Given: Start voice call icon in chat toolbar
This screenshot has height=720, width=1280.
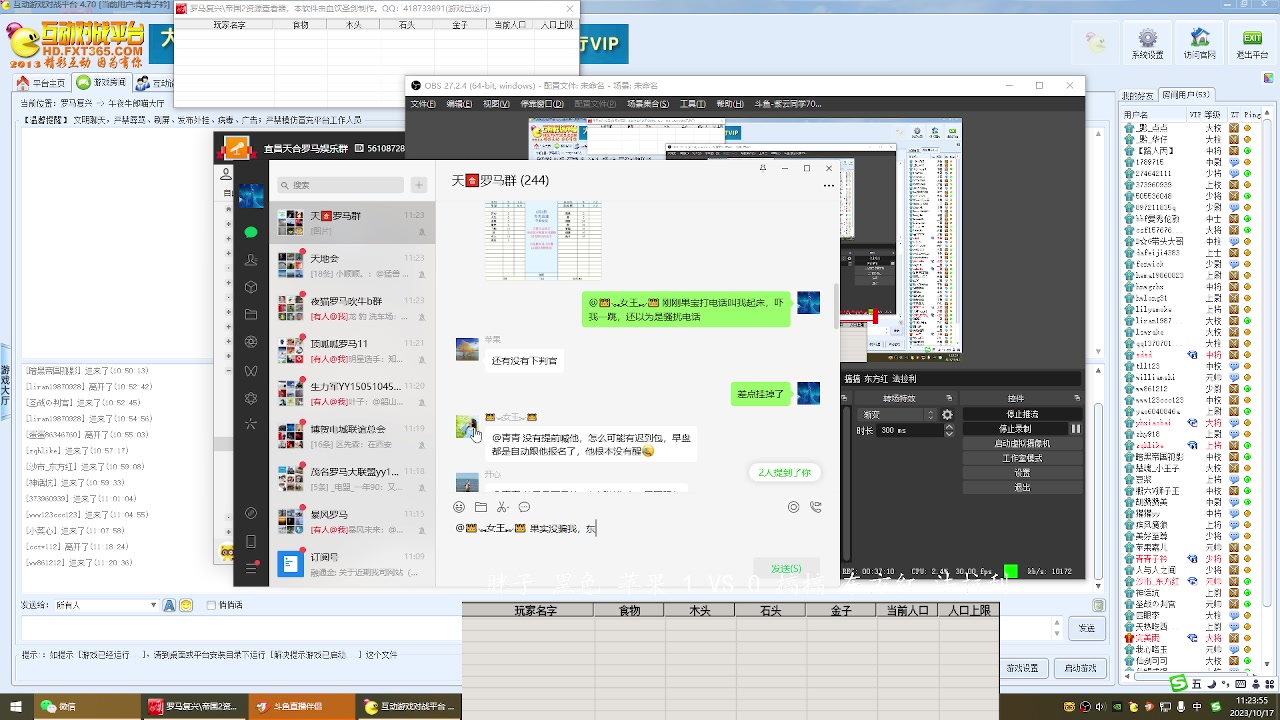Looking at the screenshot, I should (817, 507).
